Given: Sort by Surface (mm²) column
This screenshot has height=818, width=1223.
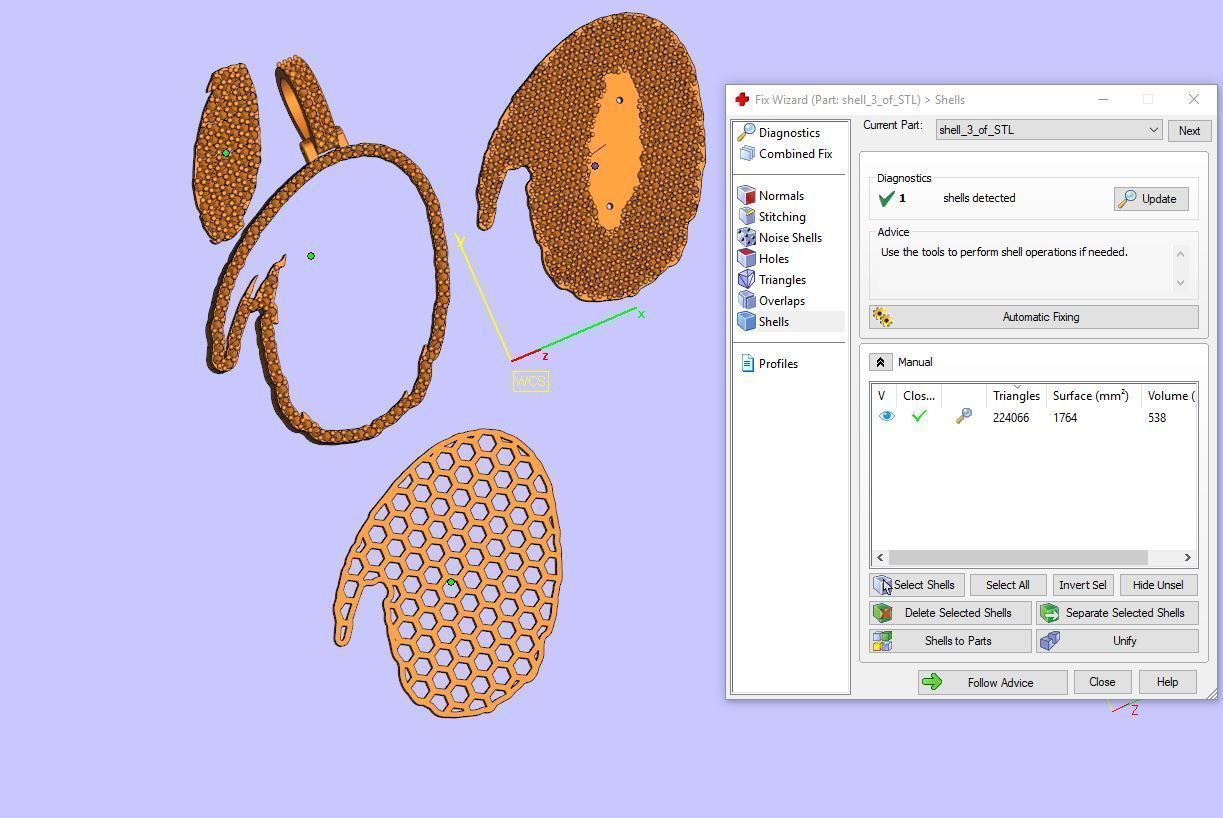Looking at the screenshot, I should pos(1094,396).
